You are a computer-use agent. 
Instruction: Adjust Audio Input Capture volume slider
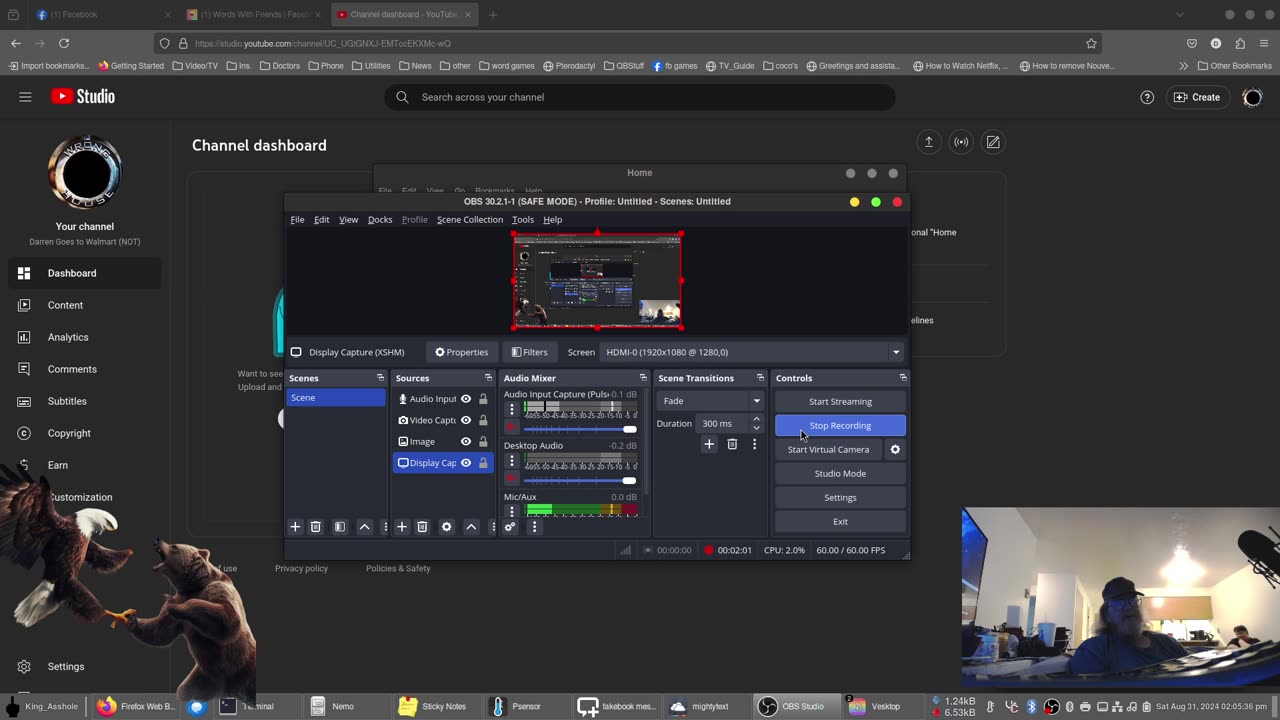581,428
